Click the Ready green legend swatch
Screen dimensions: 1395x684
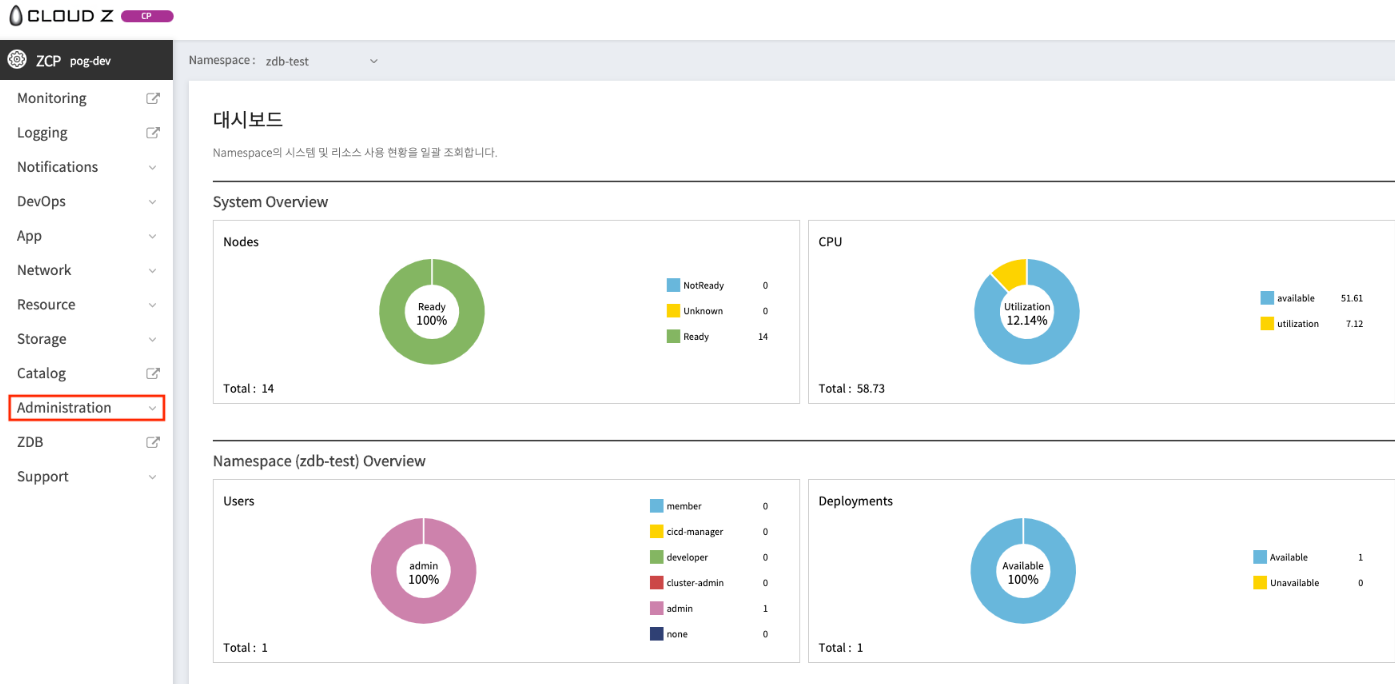tap(674, 336)
